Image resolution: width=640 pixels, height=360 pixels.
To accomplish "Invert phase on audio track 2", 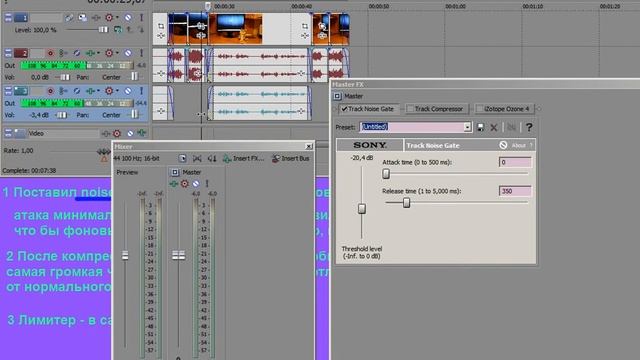I will (x=76, y=53).
